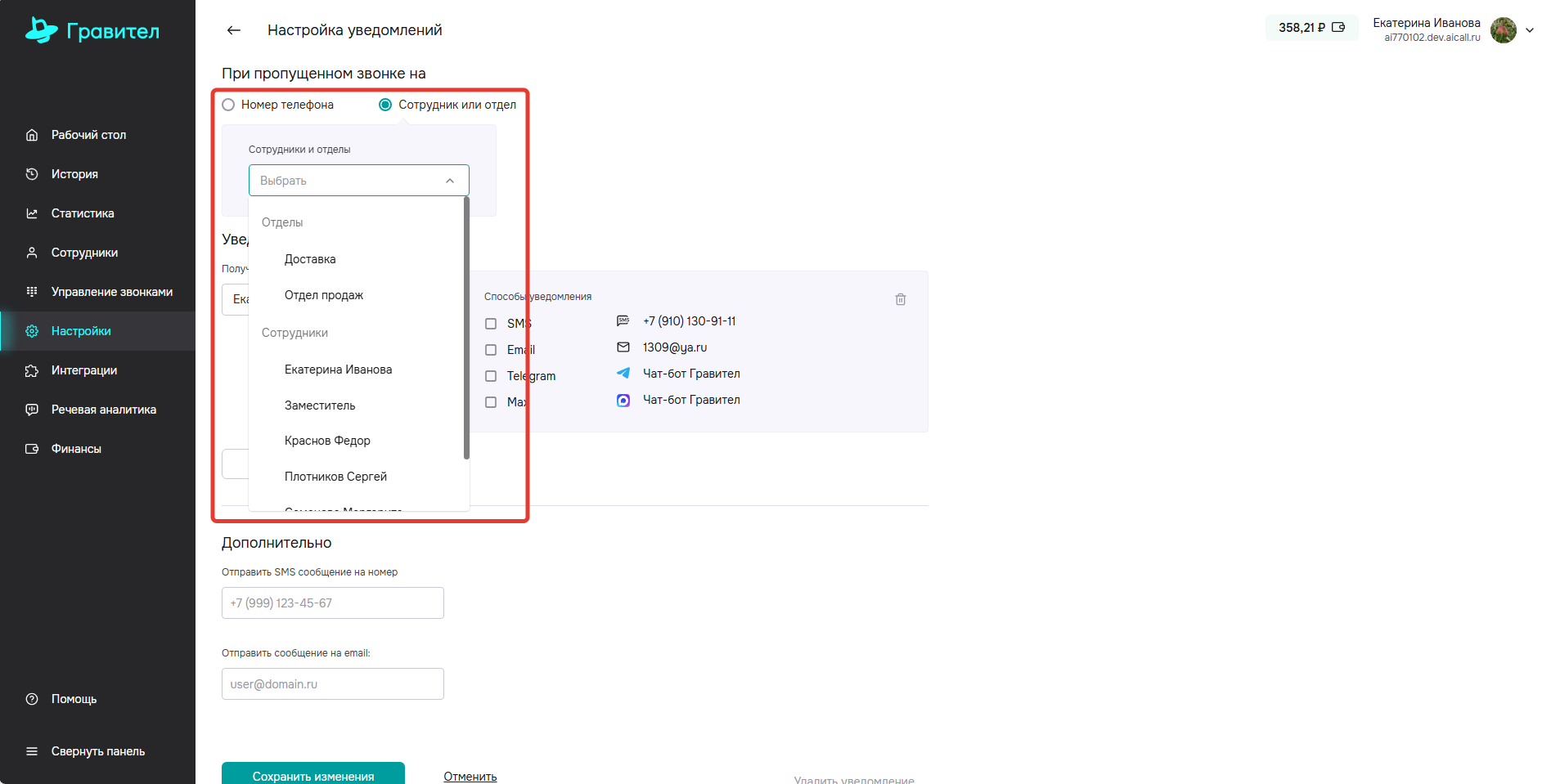Viewport: 1551px width, 784px height.
Task: Click the Гравител logo
Action: tap(92, 31)
